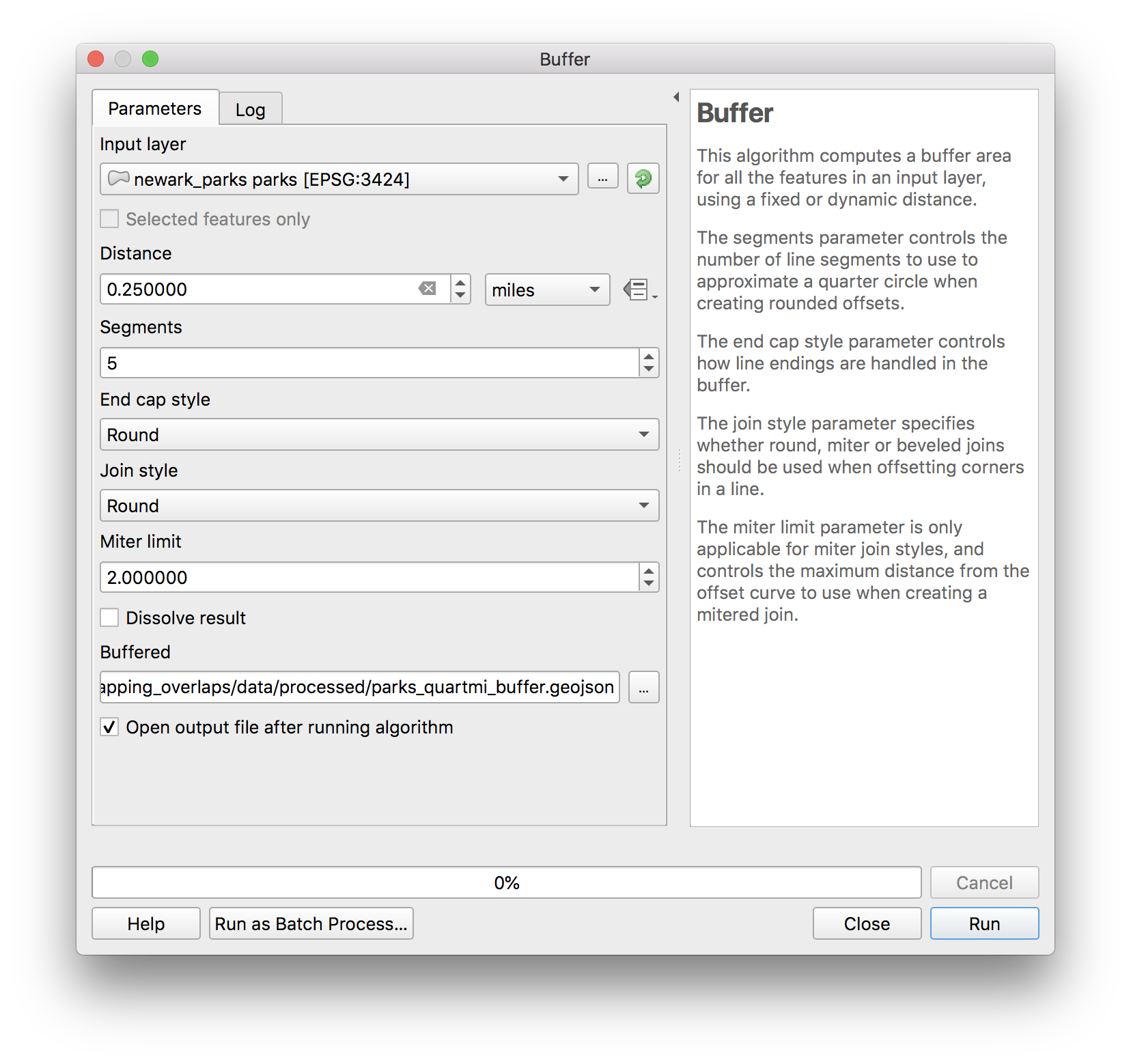Viewport: 1131px width, 1064px height.
Task: Enable the Dissolve result checkbox
Action: 110,618
